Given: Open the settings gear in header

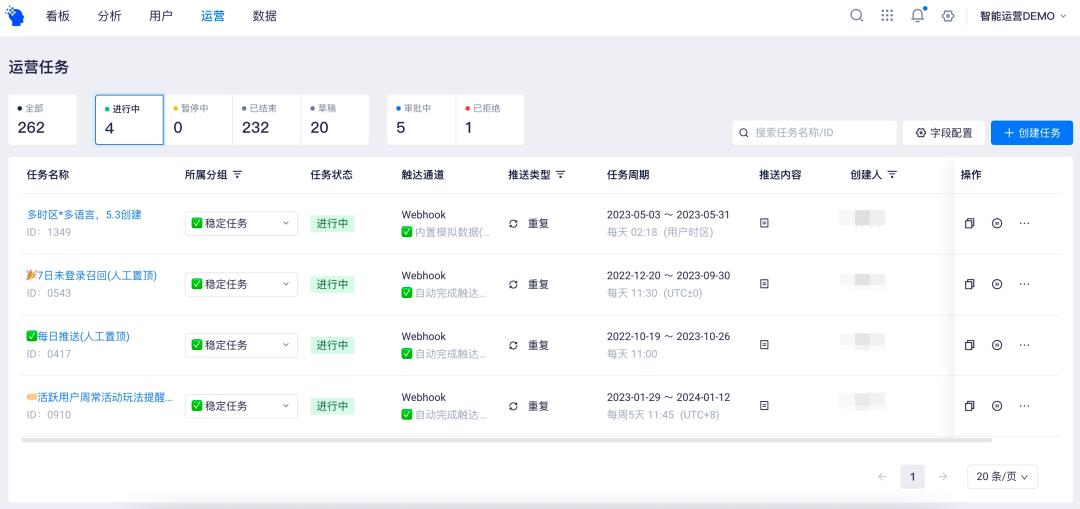Looking at the screenshot, I should (x=948, y=16).
